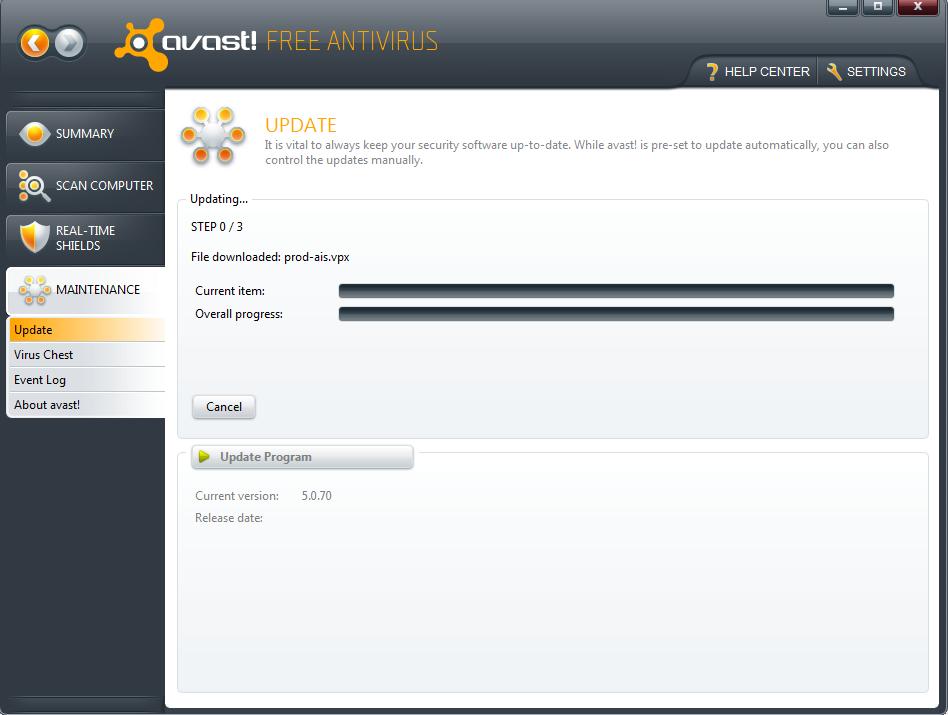
Task: Open the Help Center
Action: pyautogui.click(x=758, y=71)
